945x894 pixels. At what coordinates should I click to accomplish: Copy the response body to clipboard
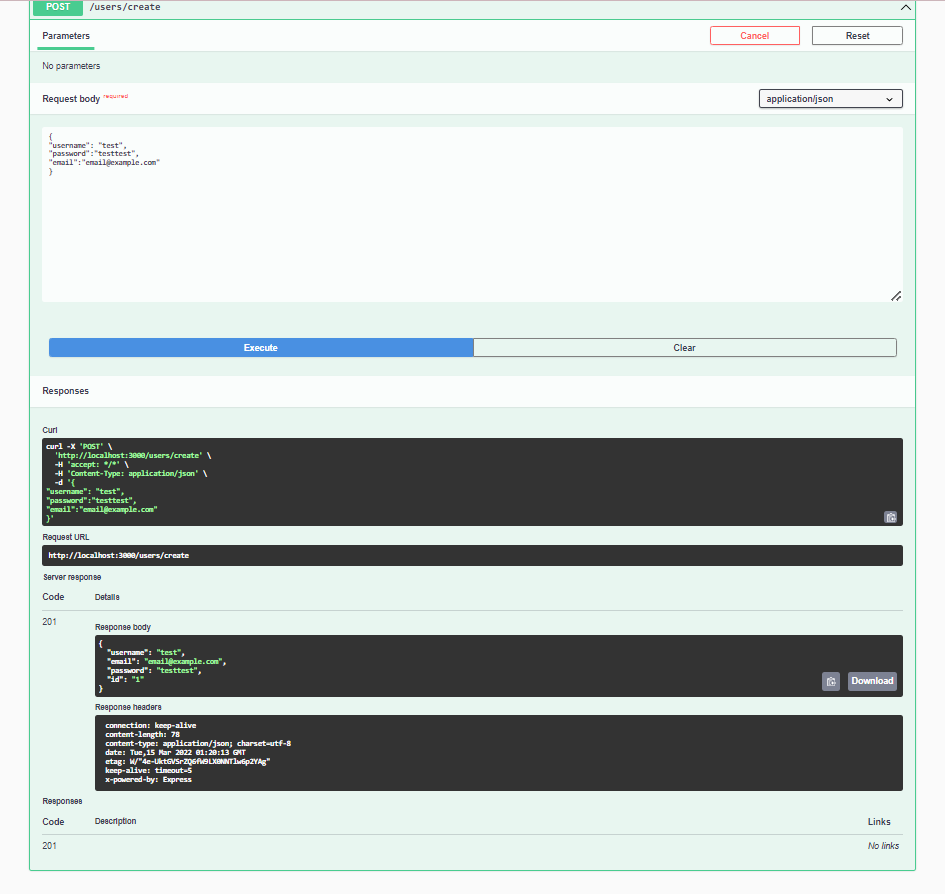click(830, 681)
